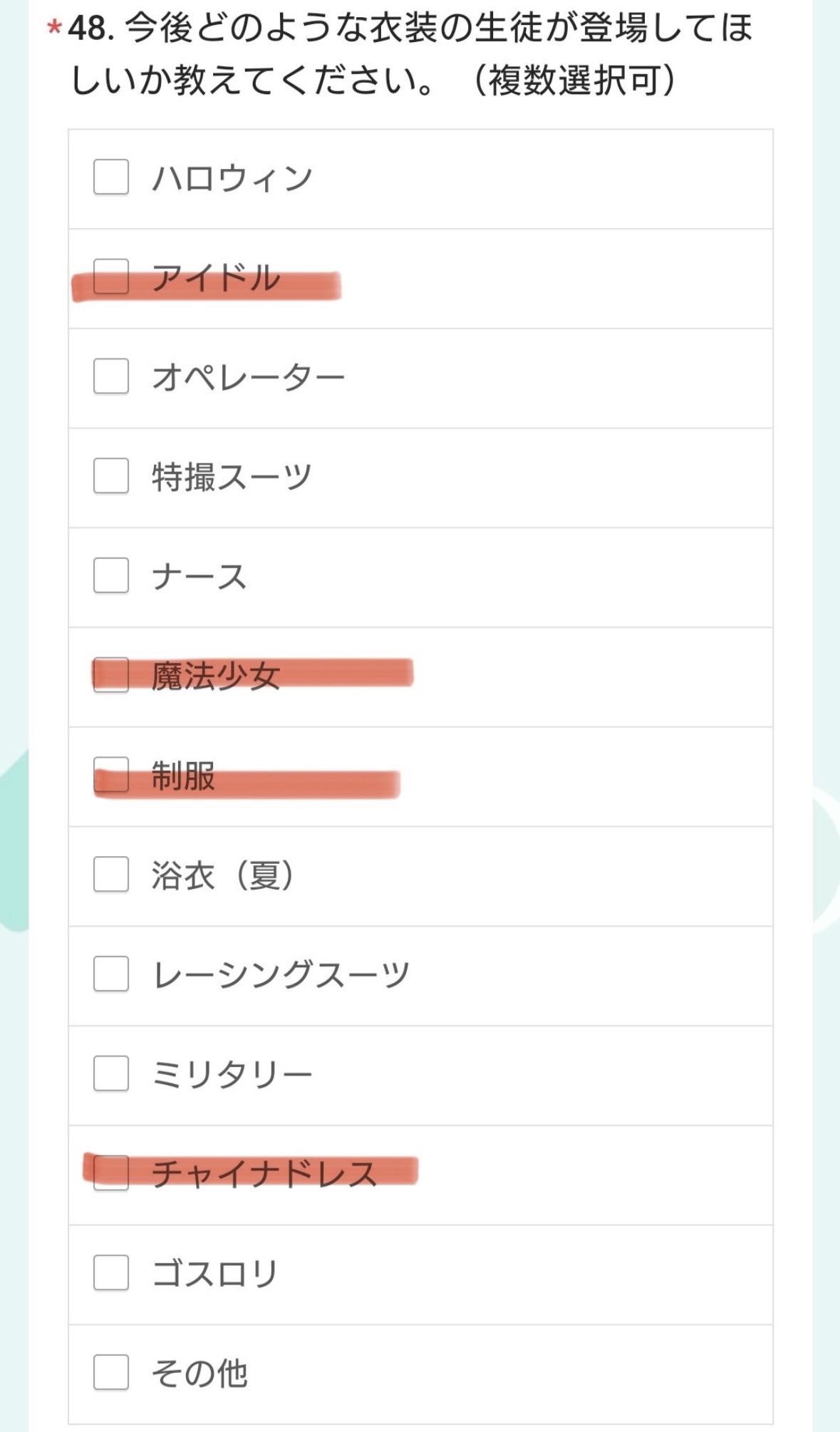
Task: Check the その他 checkbox
Action: click(x=111, y=1373)
